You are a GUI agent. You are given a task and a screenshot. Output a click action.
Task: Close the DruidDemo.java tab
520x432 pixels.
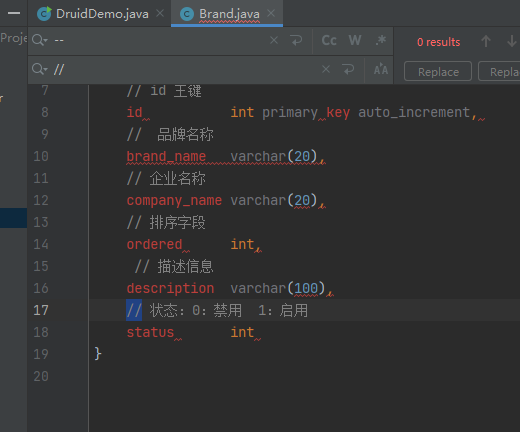pos(160,13)
